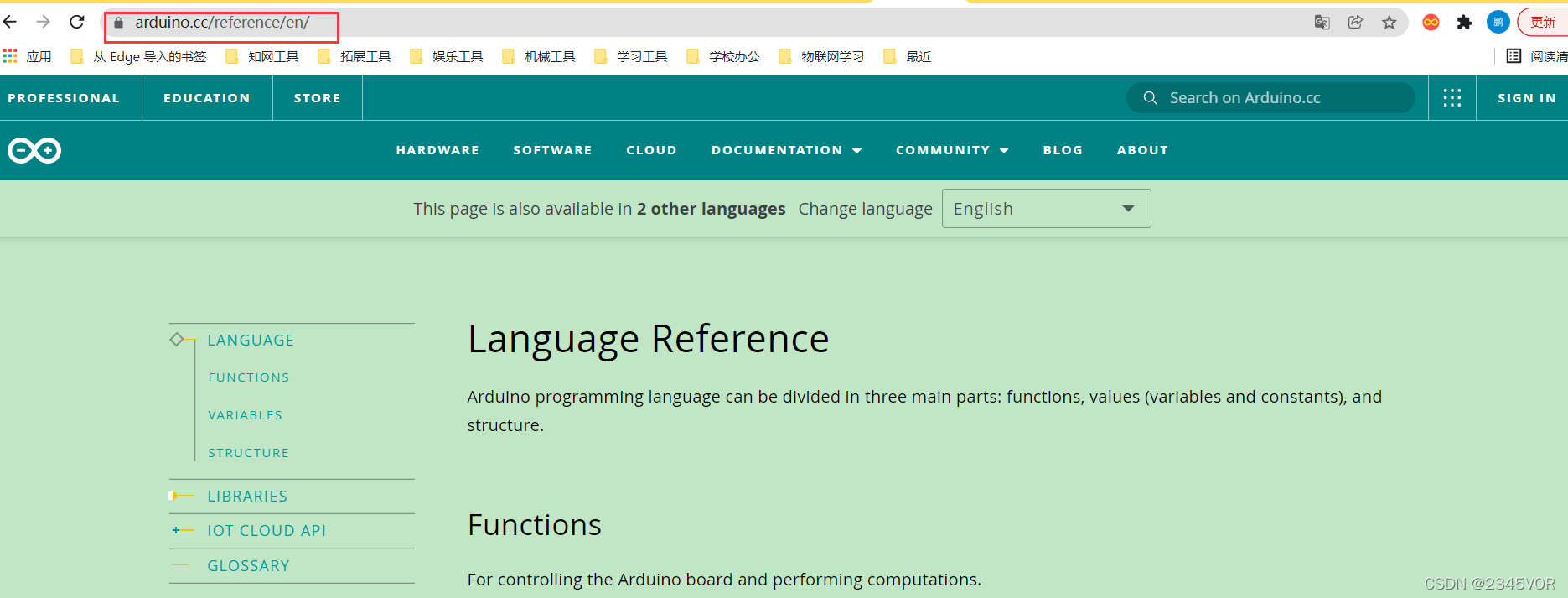Open the CLOUD nav item
The width and height of the screenshot is (1568, 598).
click(x=651, y=150)
